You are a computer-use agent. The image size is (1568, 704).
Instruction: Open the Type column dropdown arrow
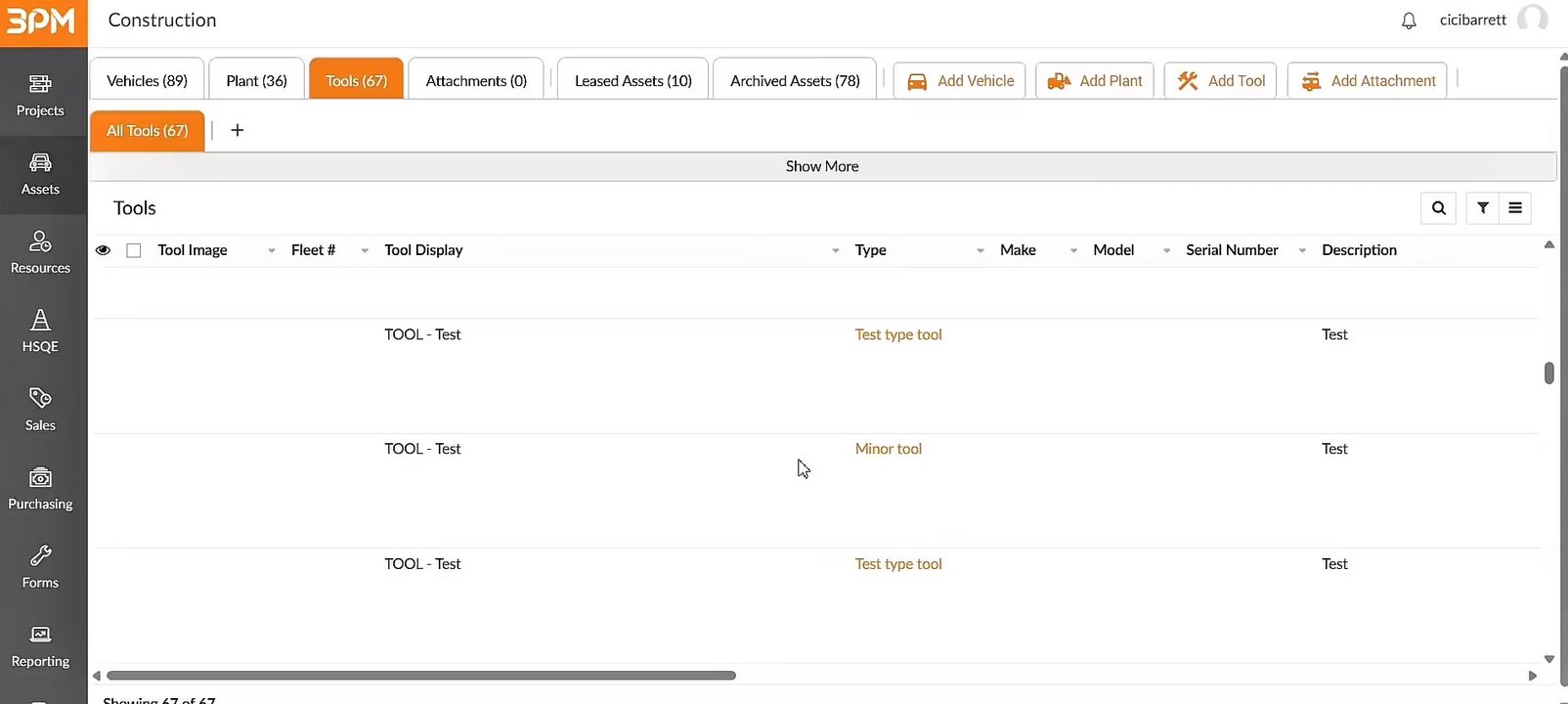tap(980, 251)
